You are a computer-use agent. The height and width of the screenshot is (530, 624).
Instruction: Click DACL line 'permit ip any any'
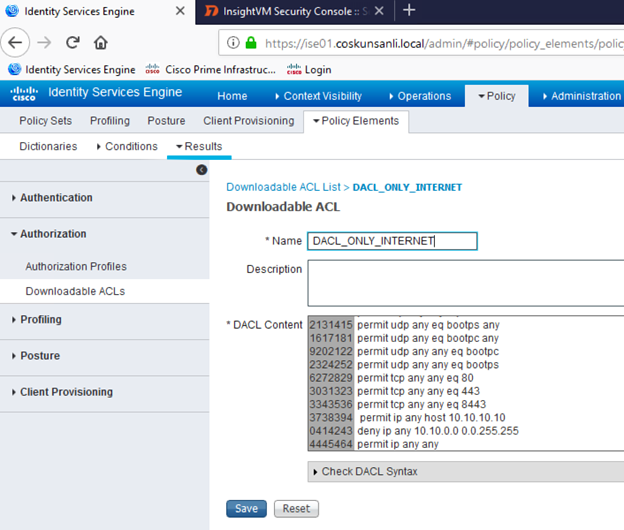[398, 444]
